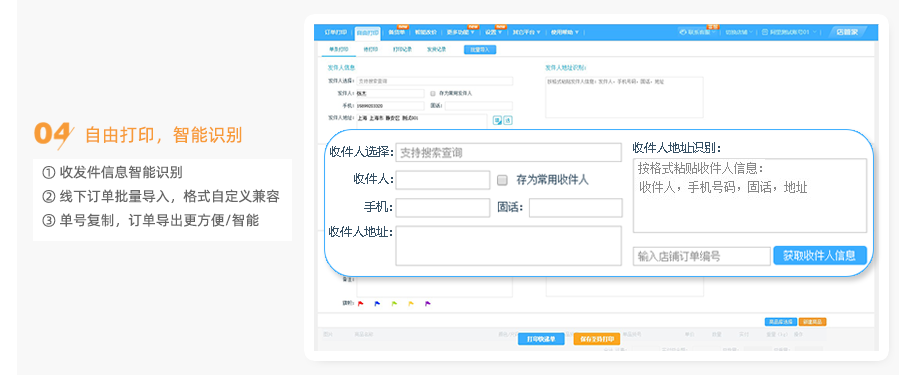Screen dimensions: 920x375
Task: Focus the 发件人 name input field
Action: click(x=390, y=93)
